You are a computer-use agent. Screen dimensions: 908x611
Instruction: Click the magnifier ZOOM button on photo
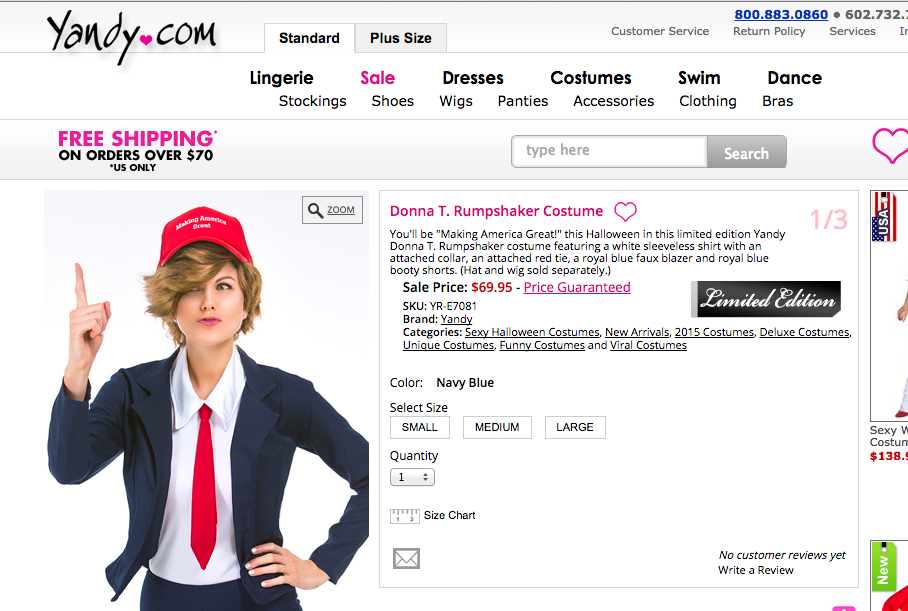pyautogui.click(x=332, y=210)
